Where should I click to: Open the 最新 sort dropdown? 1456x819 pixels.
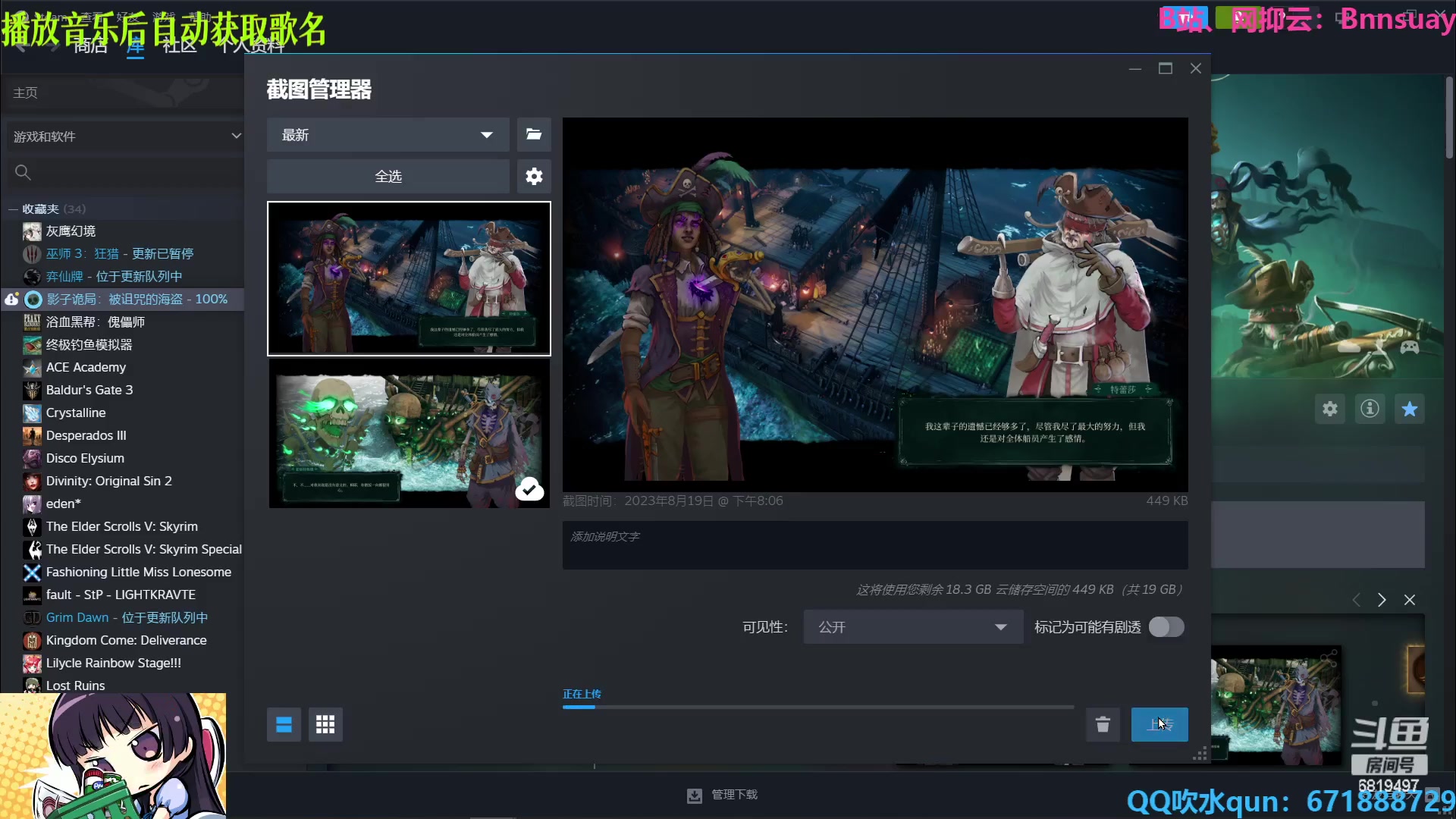(388, 134)
